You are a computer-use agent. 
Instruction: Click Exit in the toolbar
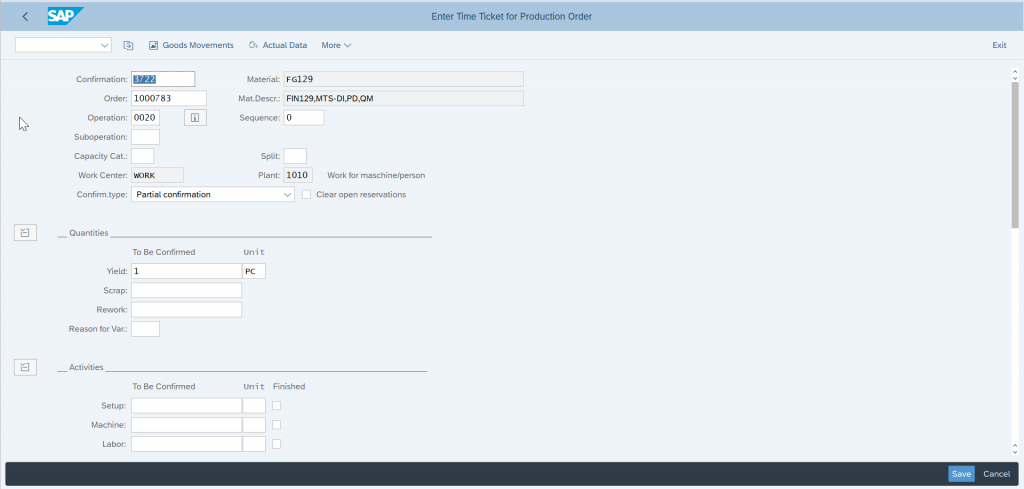coord(999,45)
